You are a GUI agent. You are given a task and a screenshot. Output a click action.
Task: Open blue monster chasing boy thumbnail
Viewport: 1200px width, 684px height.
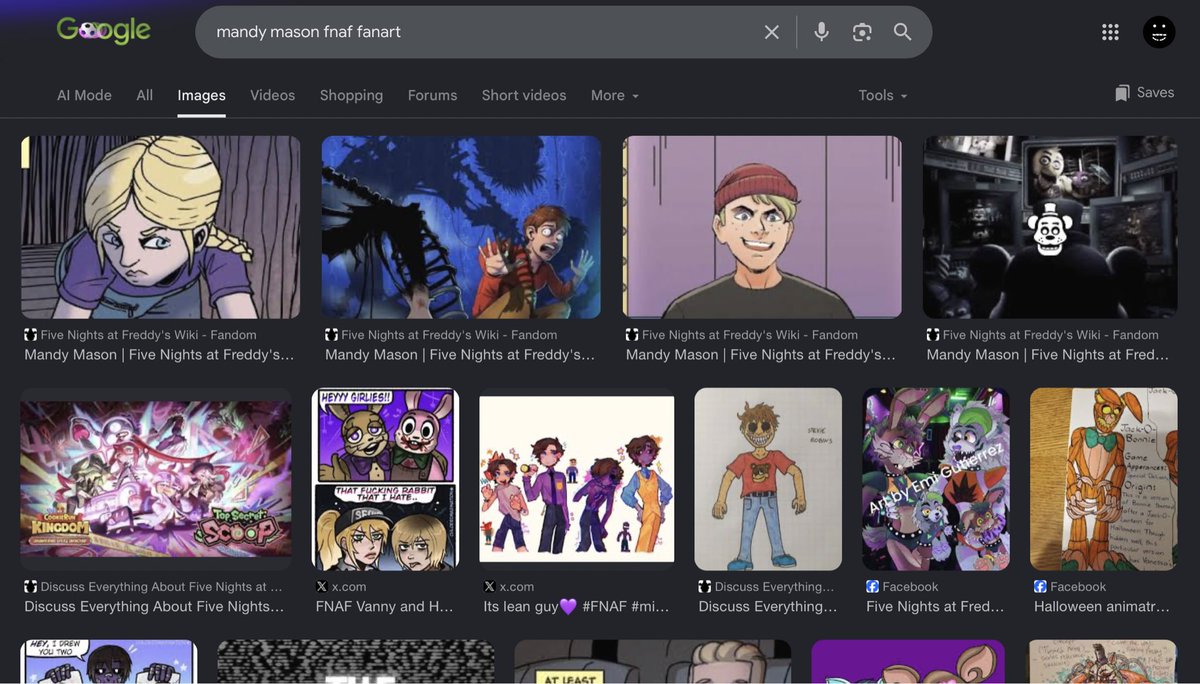point(461,227)
